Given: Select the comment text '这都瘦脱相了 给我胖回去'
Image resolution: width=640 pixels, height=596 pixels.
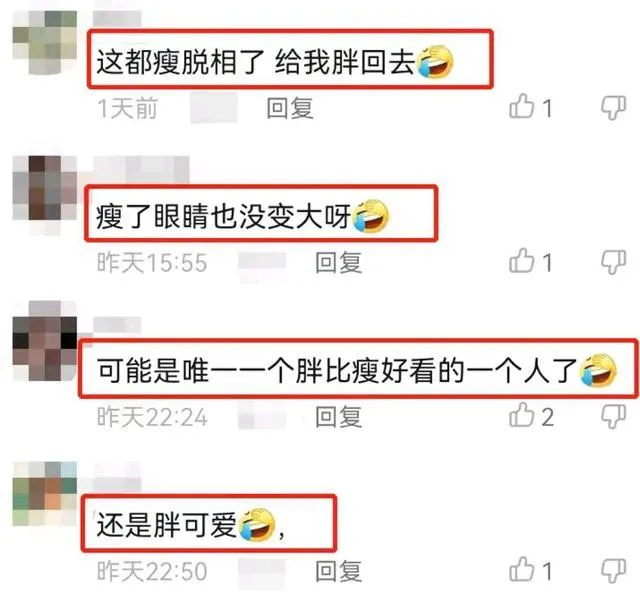Looking at the screenshot, I should pos(256,62).
